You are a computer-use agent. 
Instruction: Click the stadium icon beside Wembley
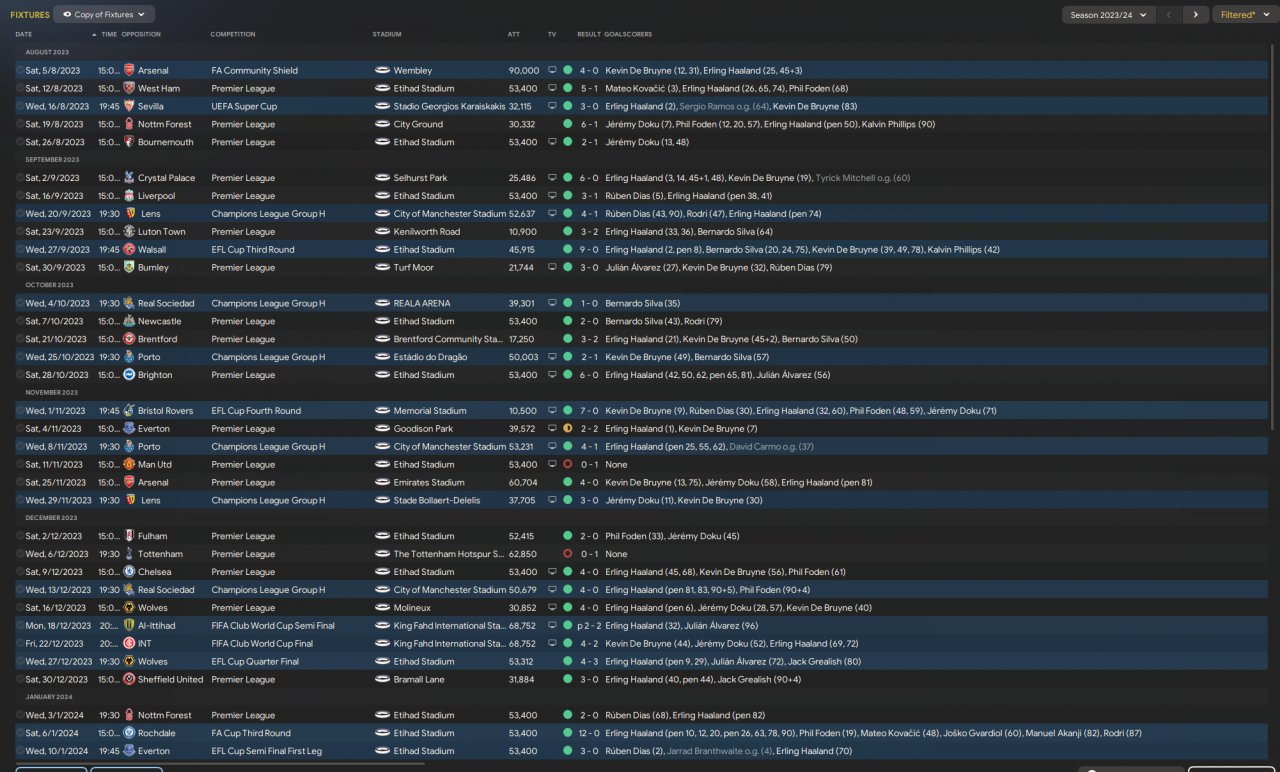tap(382, 71)
